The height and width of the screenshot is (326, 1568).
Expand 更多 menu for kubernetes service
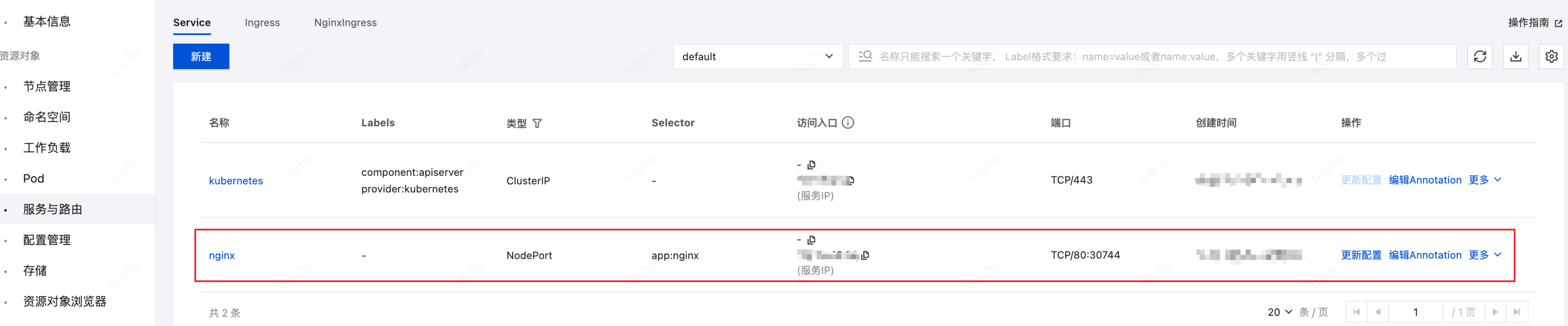pos(1485,180)
